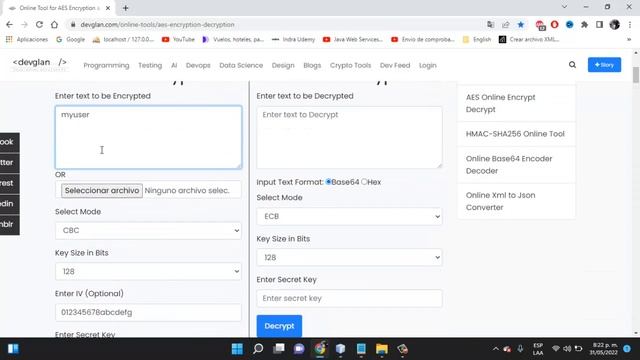Screen dimensions: 640x360
Task: Open the Chrome profile avatar
Action: point(615,24)
